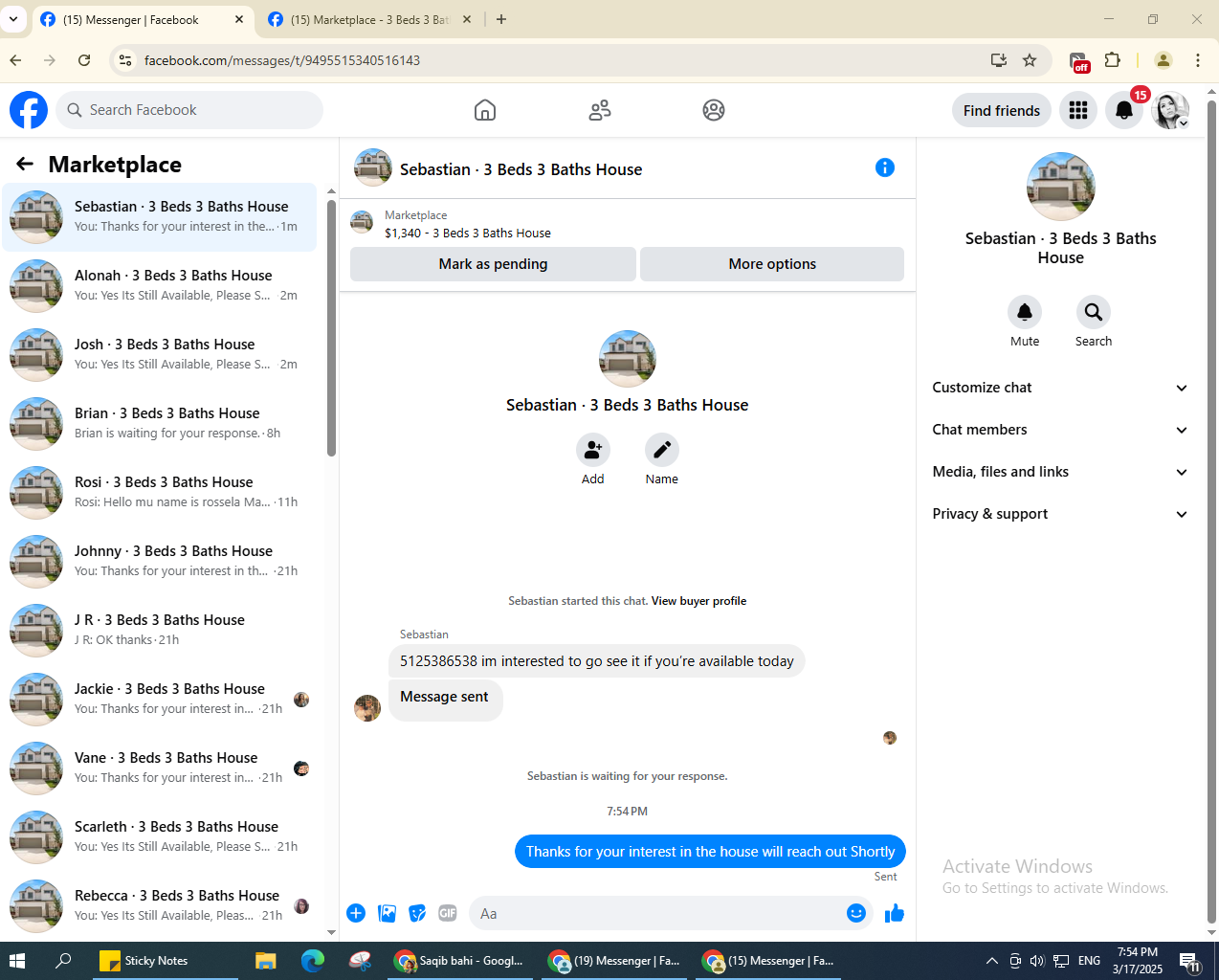This screenshot has height=980, width=1219.
Task: Go to the Home feed icon
Action: click(x=485, y=110)
